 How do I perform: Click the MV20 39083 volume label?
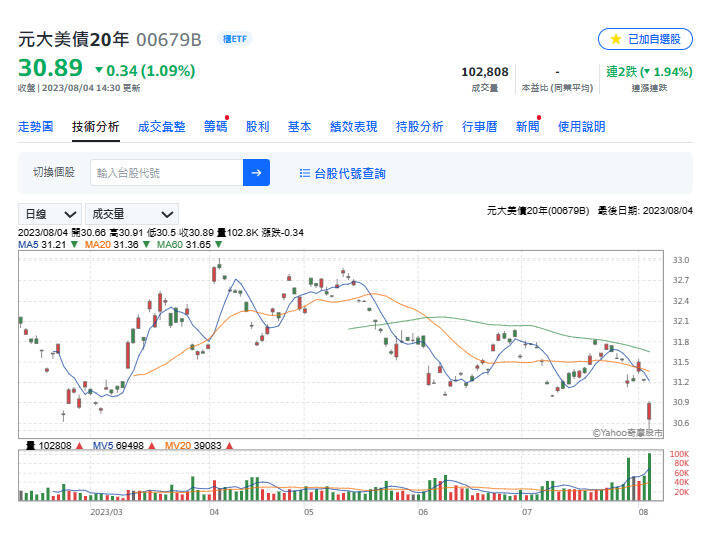click(x=198, y=445)
